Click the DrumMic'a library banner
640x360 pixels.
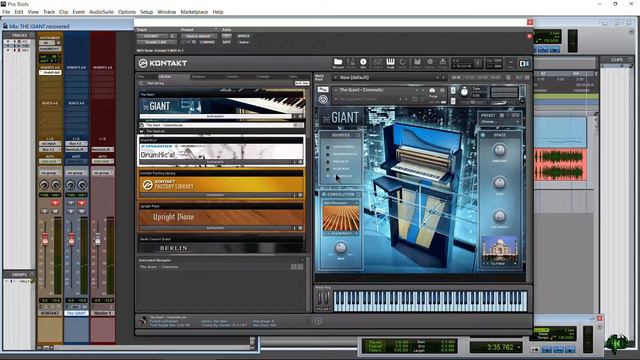tap(222, 152)
